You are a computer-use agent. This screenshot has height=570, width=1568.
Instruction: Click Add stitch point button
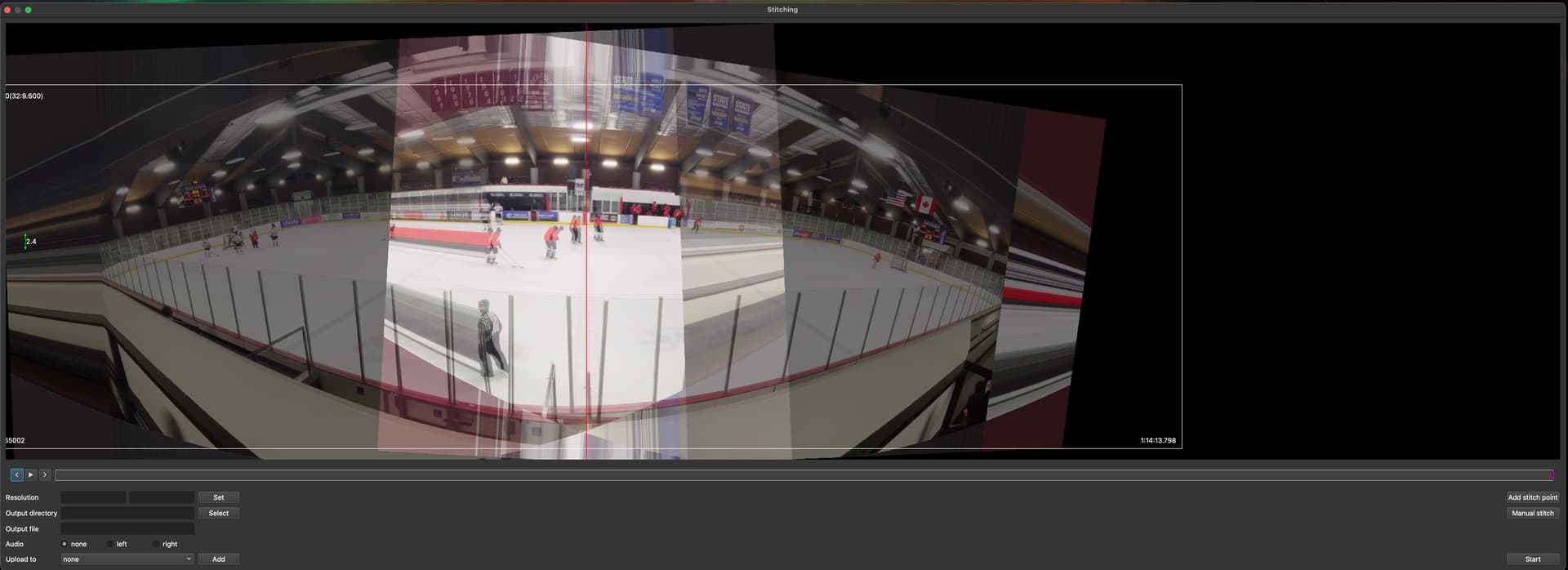tap(1532, 497)
